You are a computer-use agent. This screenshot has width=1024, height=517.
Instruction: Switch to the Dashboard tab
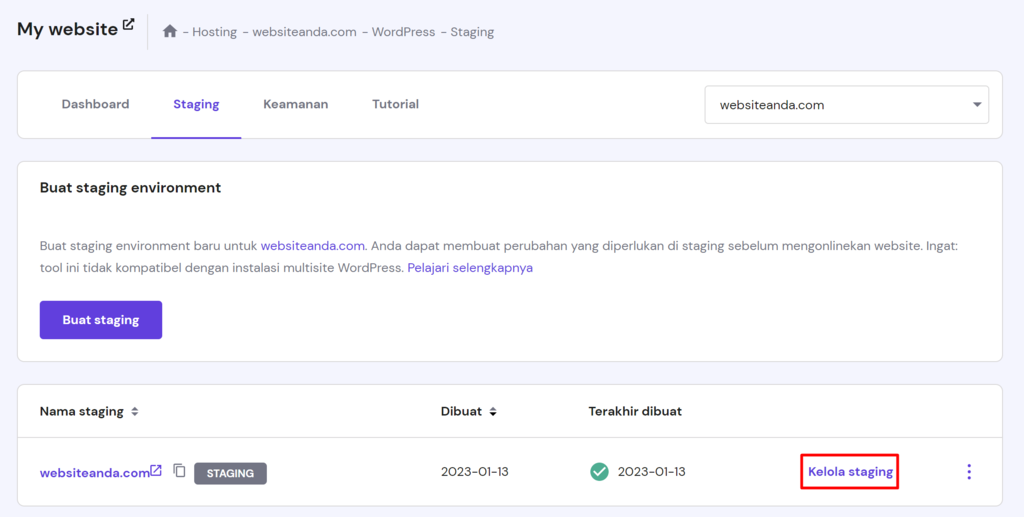pyautogui.click(x=95, y=104)
